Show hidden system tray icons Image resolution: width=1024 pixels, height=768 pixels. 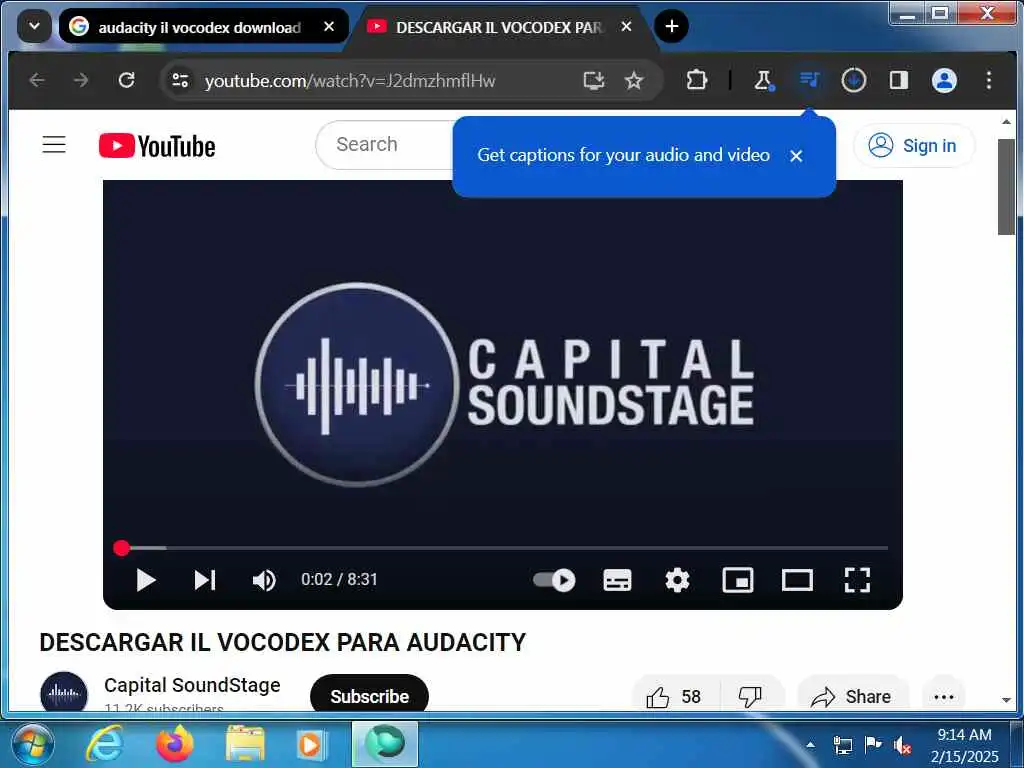point(810,744)
